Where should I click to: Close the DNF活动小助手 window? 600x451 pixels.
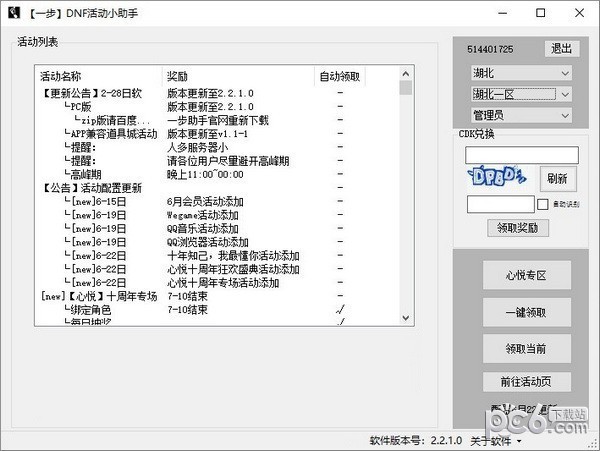pyautogui.click(x=579, y=13)
